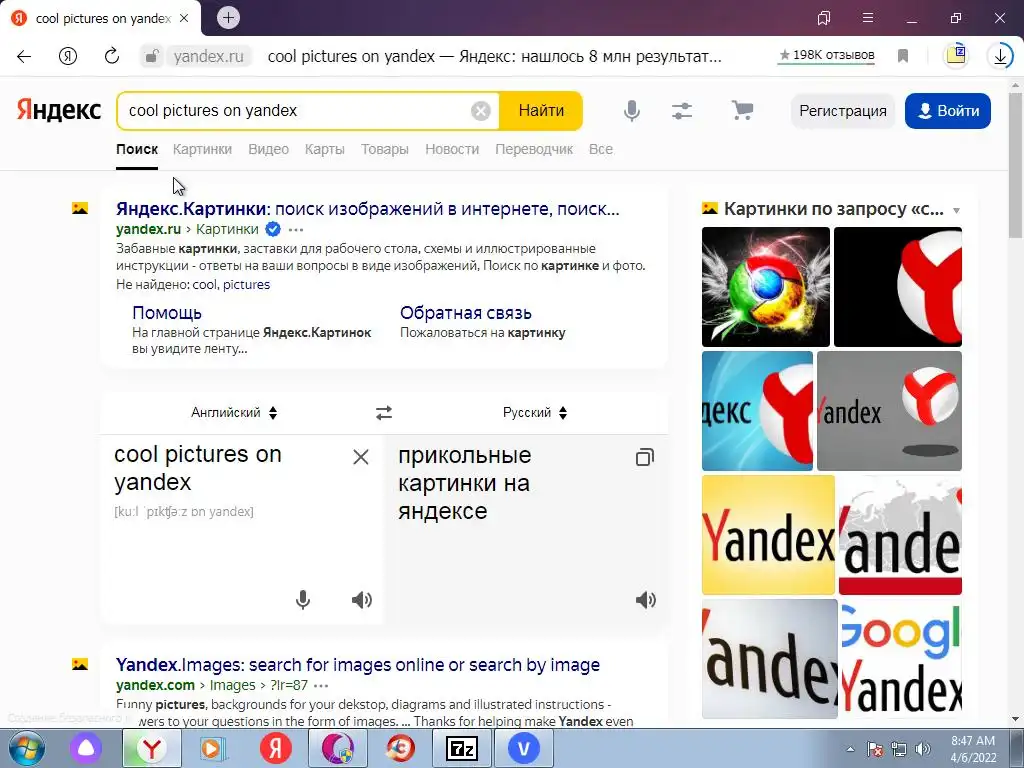Start voice search with microphone icon
This screenshot has width=1024, height=768.
point(632,111)
